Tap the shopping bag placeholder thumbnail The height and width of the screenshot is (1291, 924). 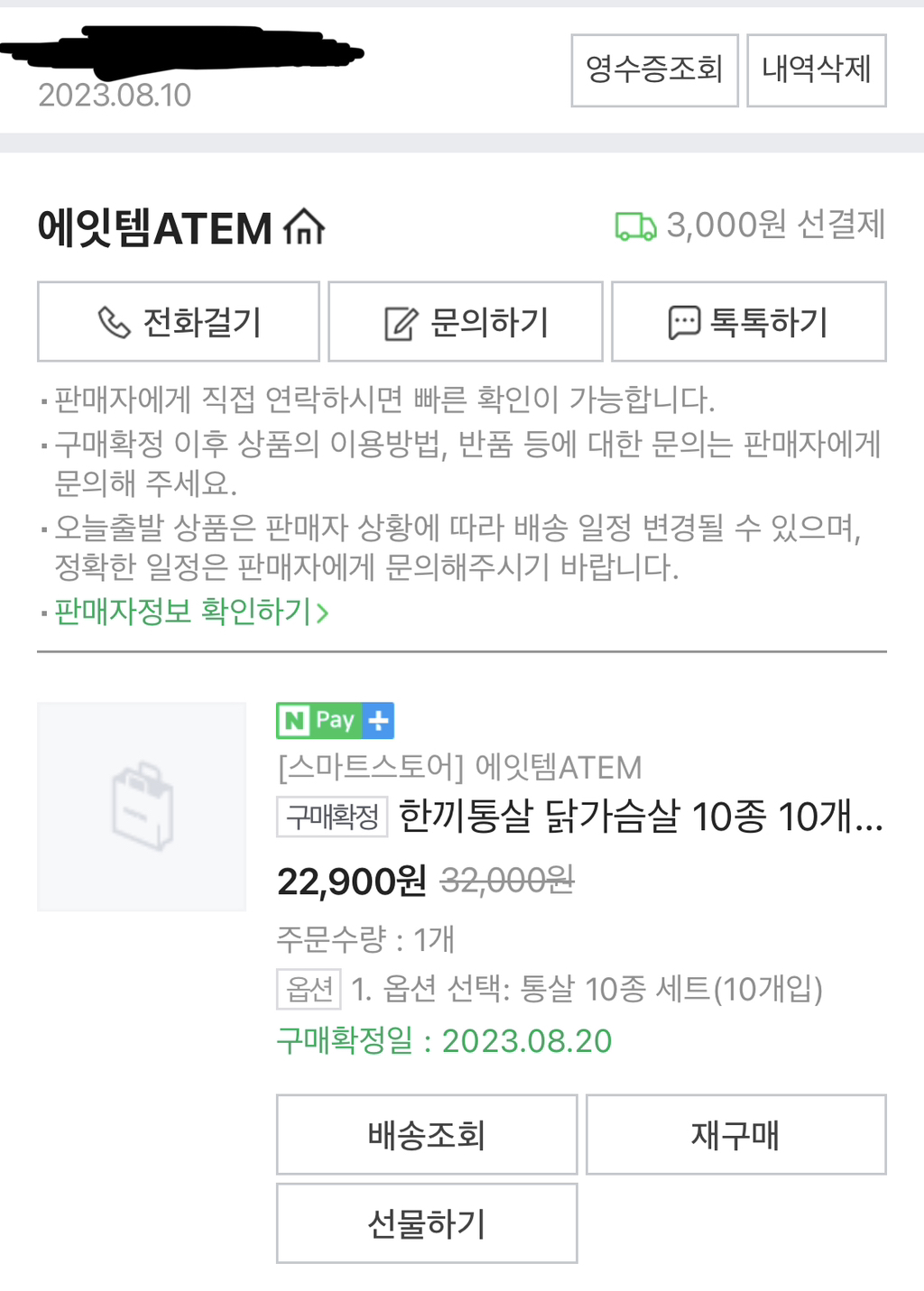[142, 807]
